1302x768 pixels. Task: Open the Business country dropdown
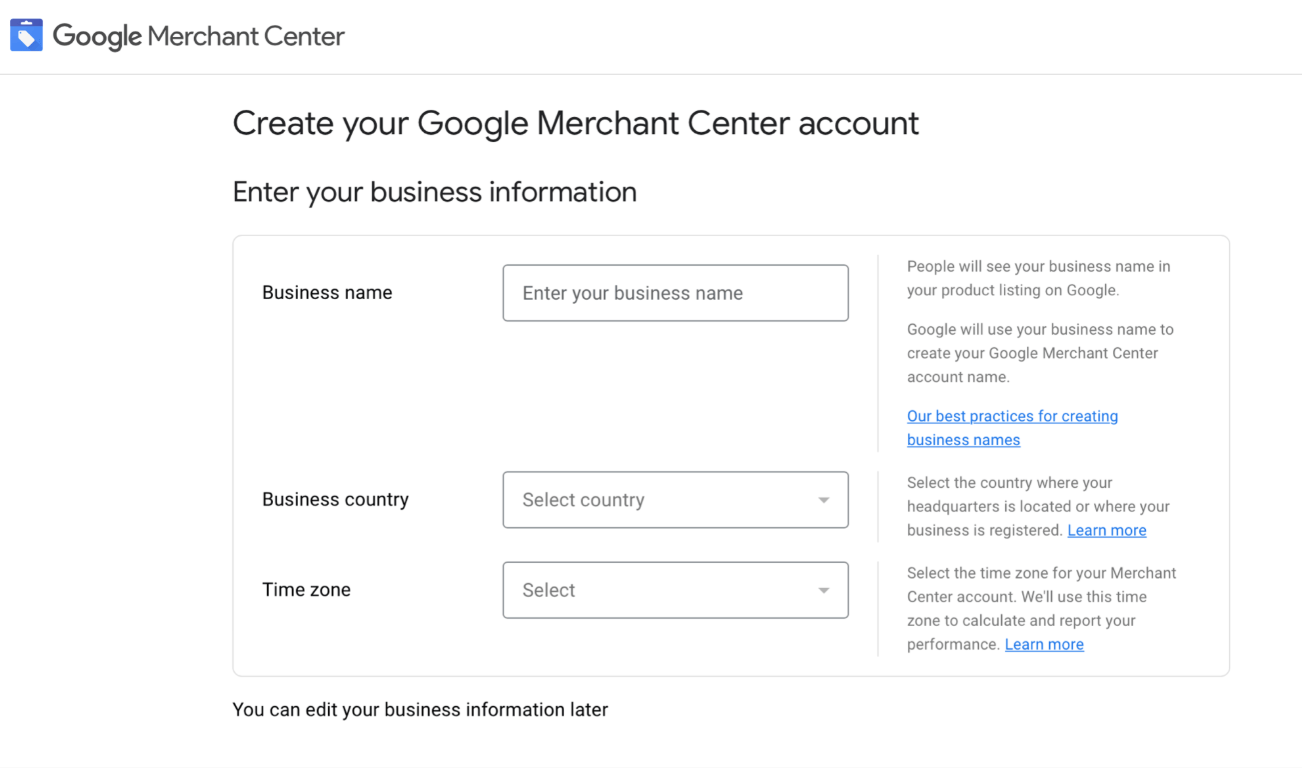(x=660, y=500)
